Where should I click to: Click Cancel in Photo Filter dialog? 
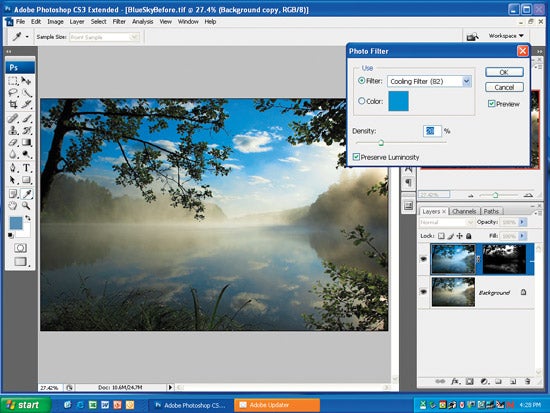(x=504, y=87)
